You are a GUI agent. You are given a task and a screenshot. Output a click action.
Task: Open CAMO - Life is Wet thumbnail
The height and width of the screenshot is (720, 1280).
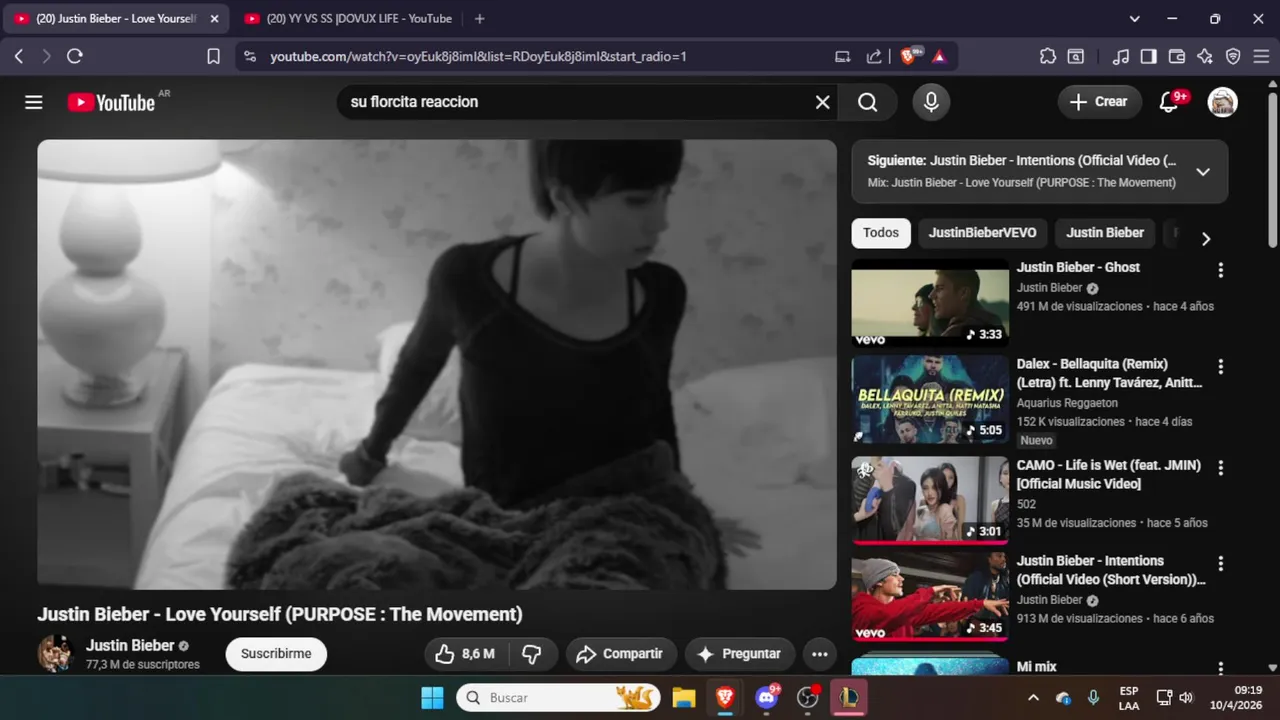[930, 501]
